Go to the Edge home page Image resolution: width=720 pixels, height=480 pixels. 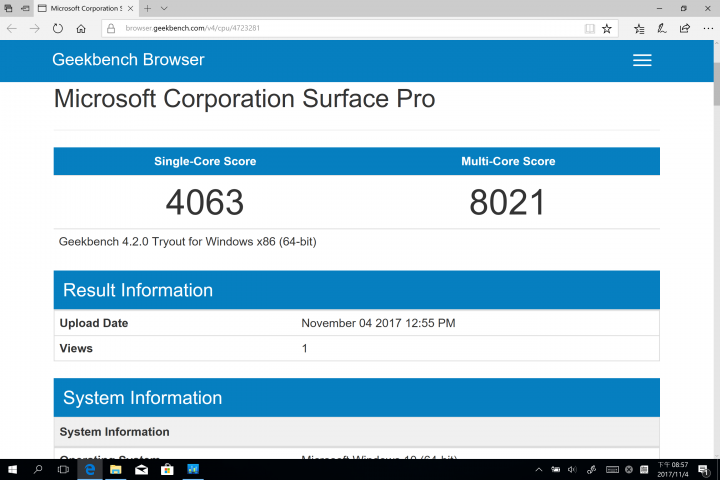(81, 28)
